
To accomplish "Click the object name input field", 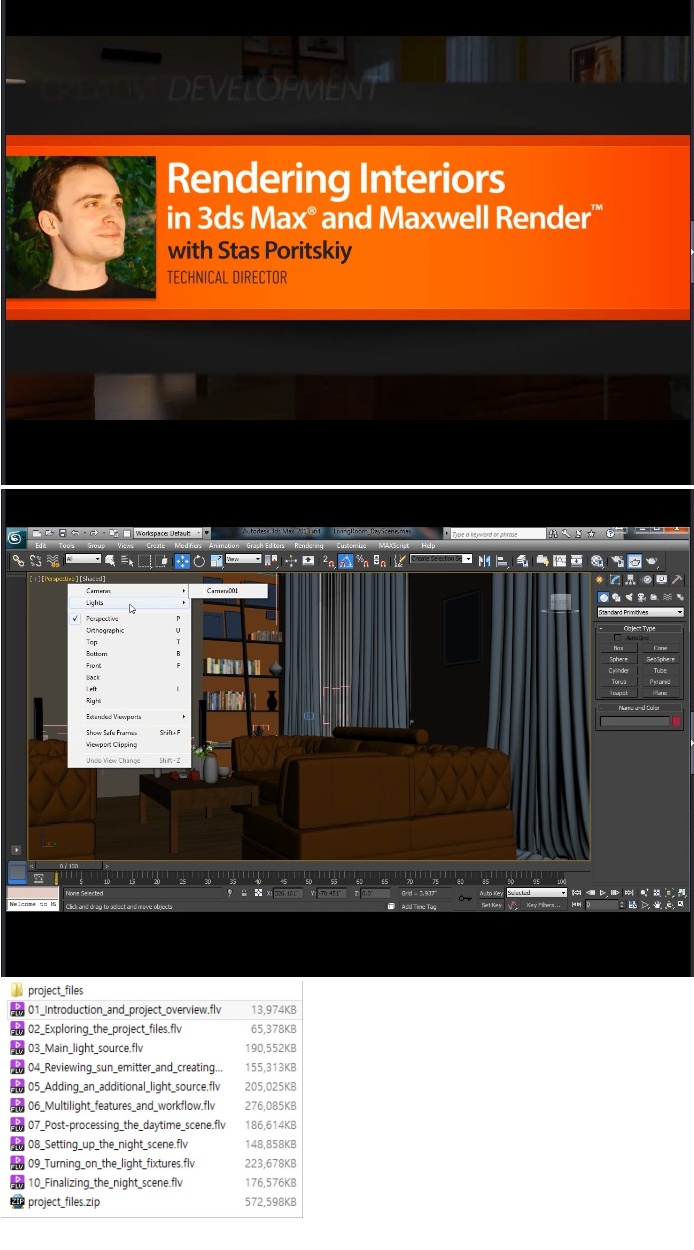I will (x=635, y=721).
